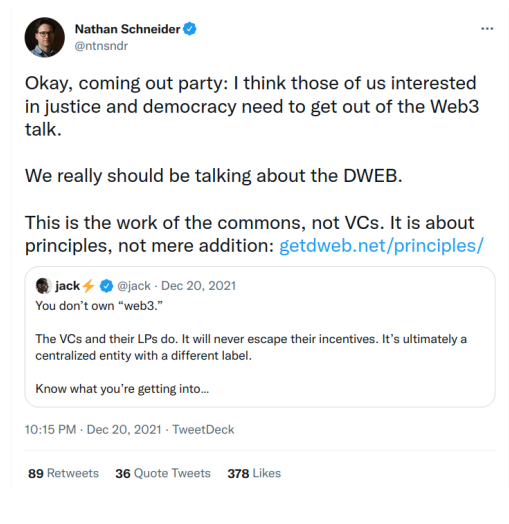
Task: Click jack's small avatar in quoted tweet
Action: (x=43, y=286)
